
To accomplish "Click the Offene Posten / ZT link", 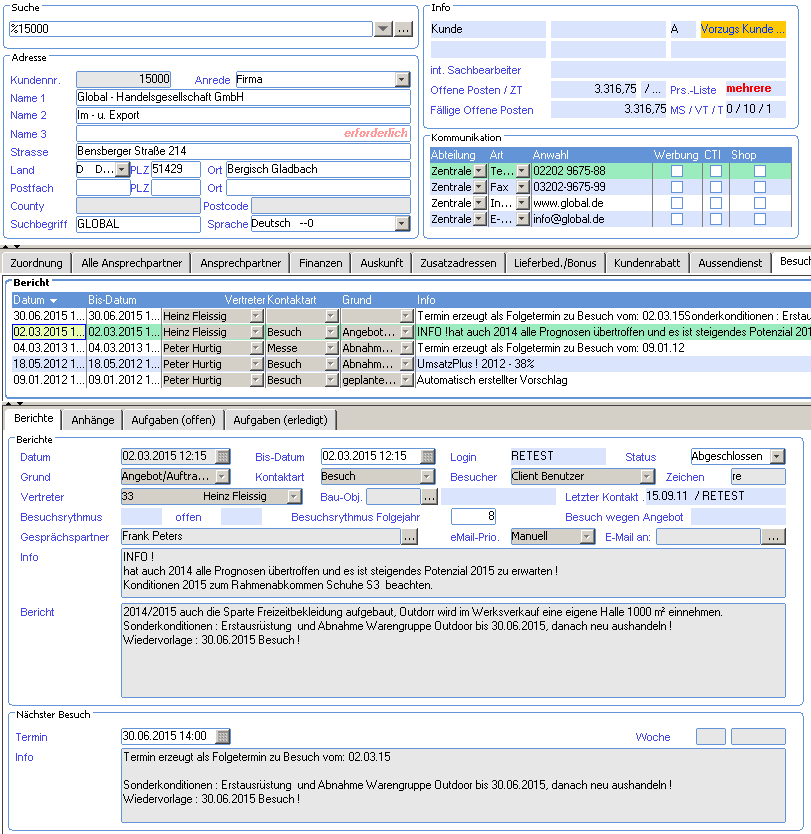I will [476, 90].
